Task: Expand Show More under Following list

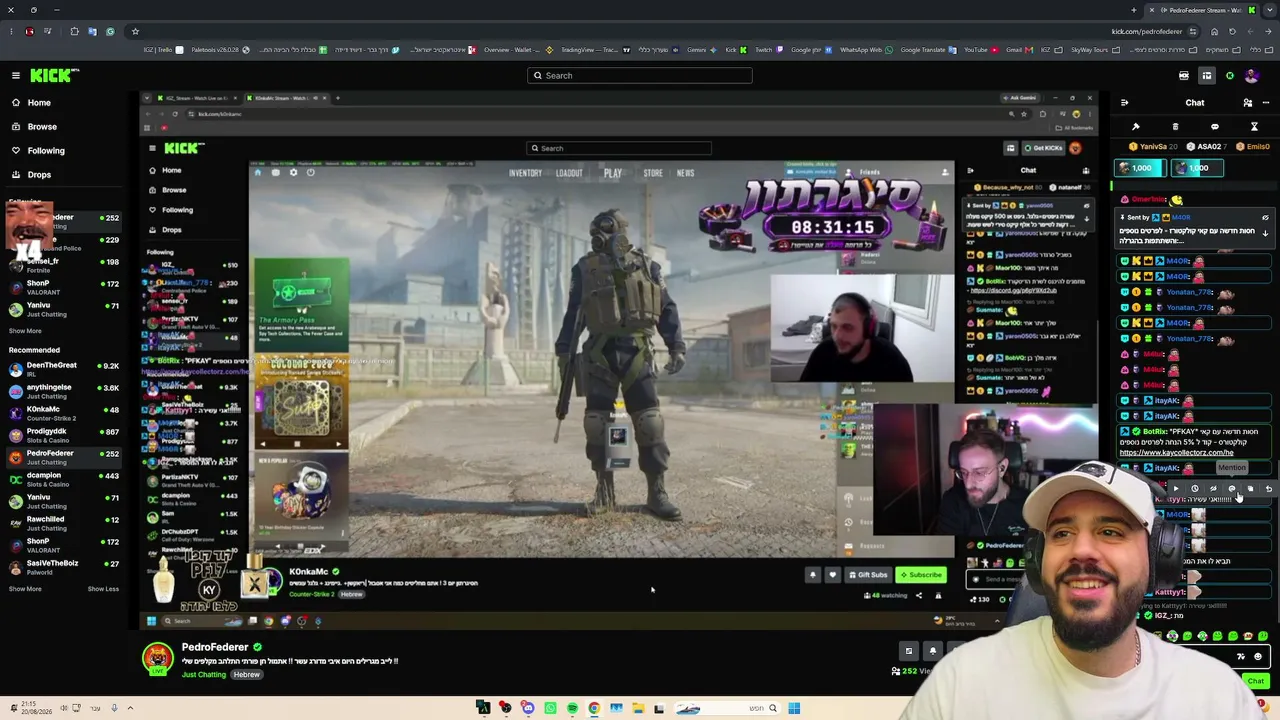Action: (25, 331)
